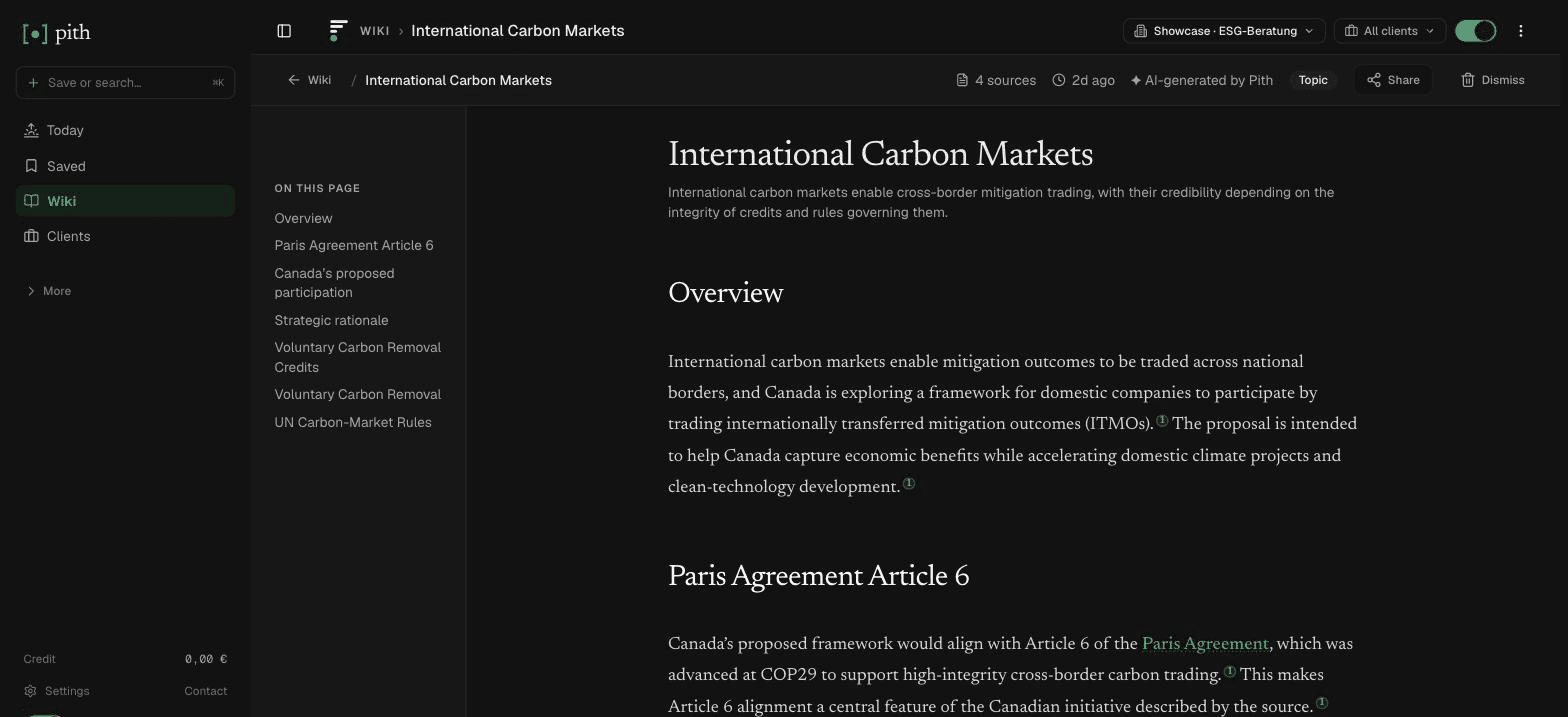Click the Settings gear icon
Screen dimensions: 1568x717
(30, 691)
